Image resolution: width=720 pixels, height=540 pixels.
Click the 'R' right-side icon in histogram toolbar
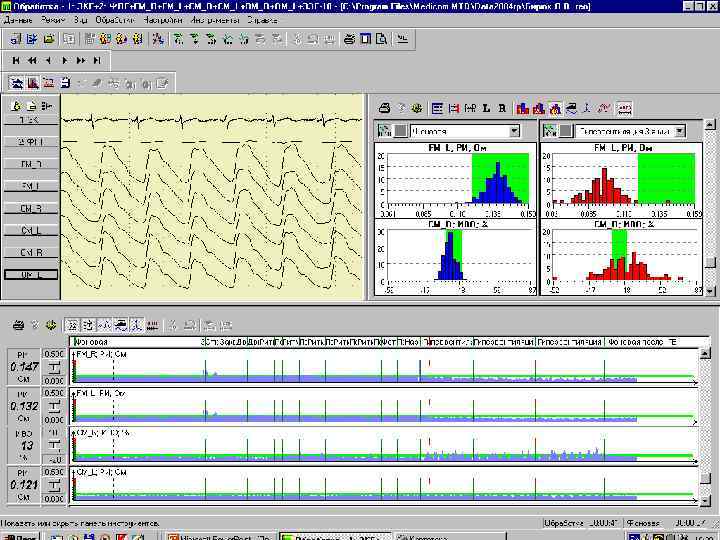click(502, 108)
